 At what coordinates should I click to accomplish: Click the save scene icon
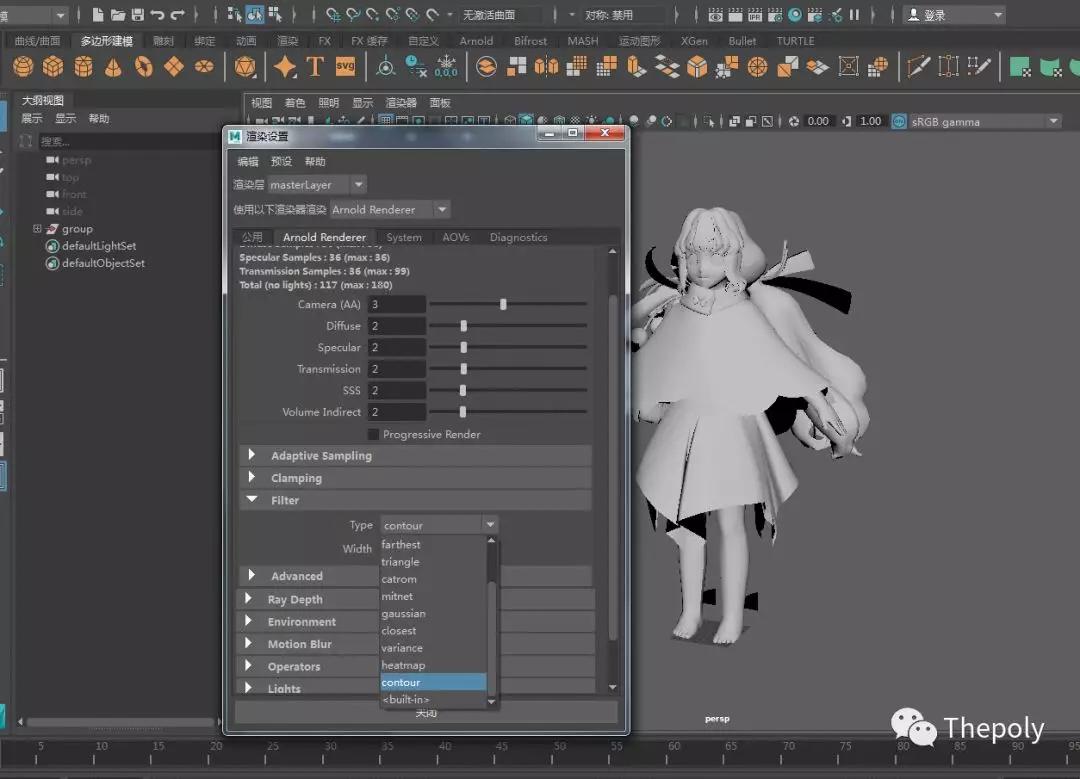pos(137,15)
